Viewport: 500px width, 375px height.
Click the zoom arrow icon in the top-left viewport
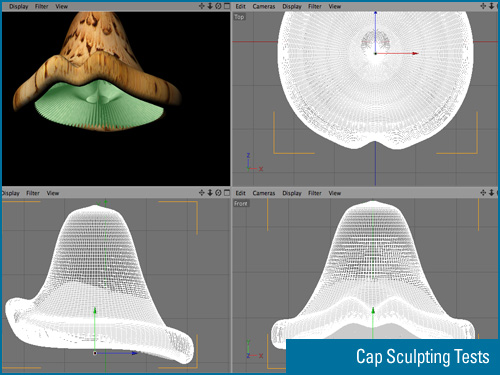point(210,6)
